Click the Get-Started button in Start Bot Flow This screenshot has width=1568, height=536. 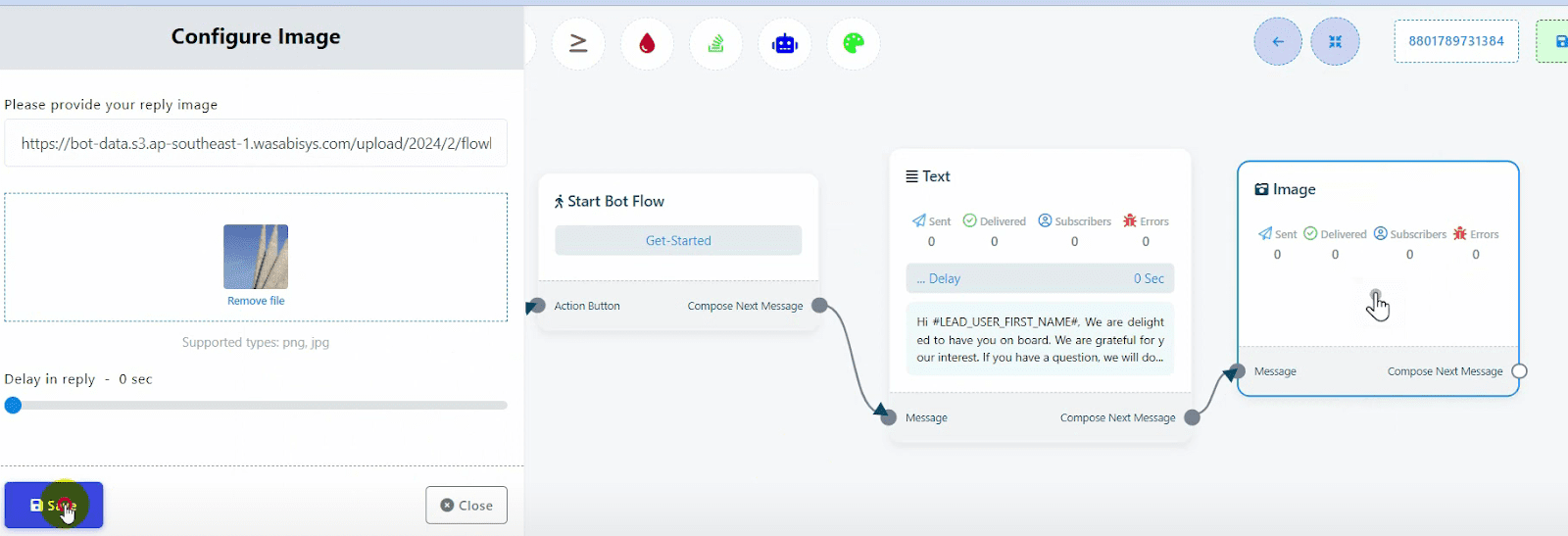point(678,240)
